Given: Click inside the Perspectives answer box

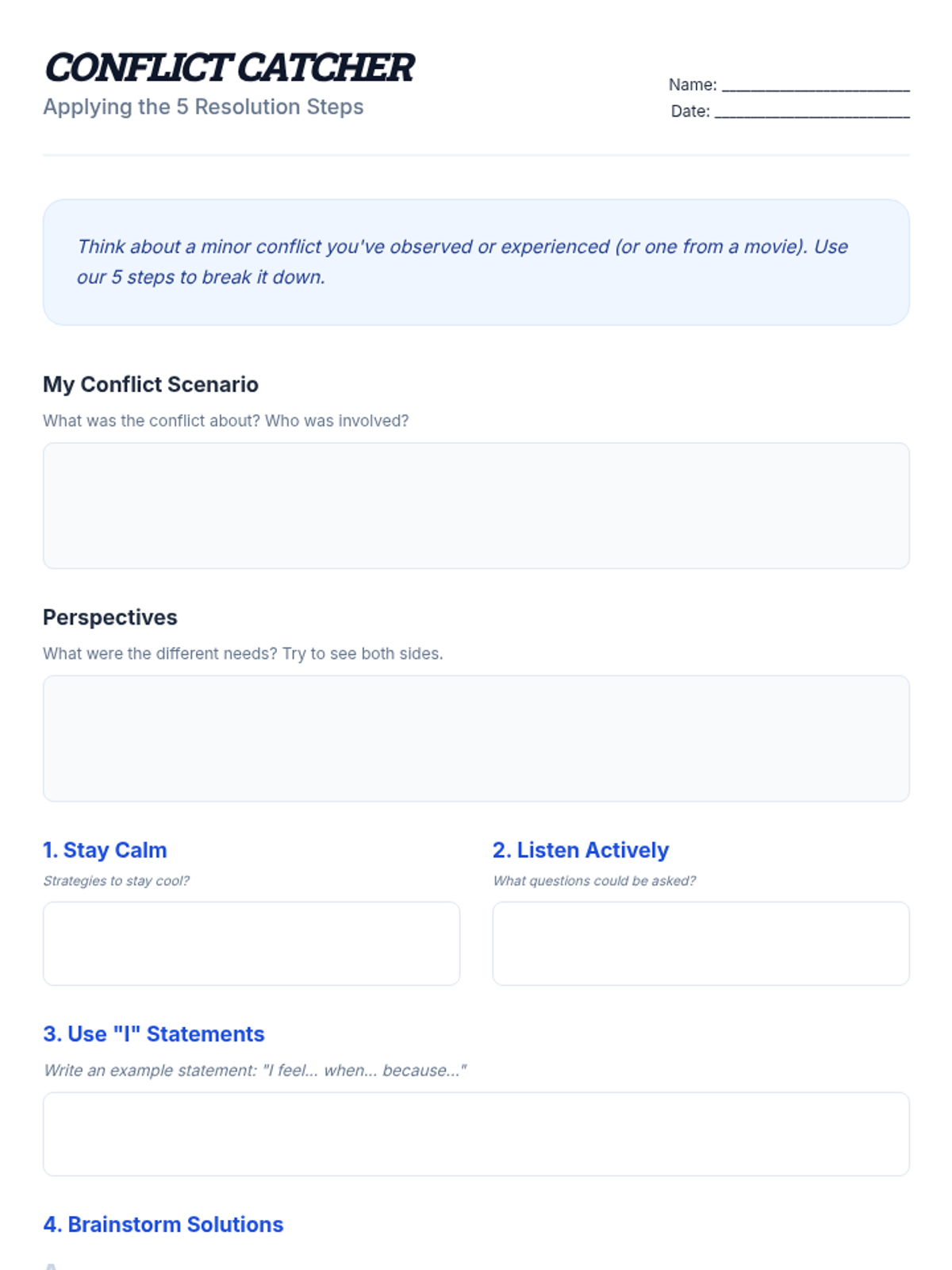Looking at the screenshot, I should point(476,738).
